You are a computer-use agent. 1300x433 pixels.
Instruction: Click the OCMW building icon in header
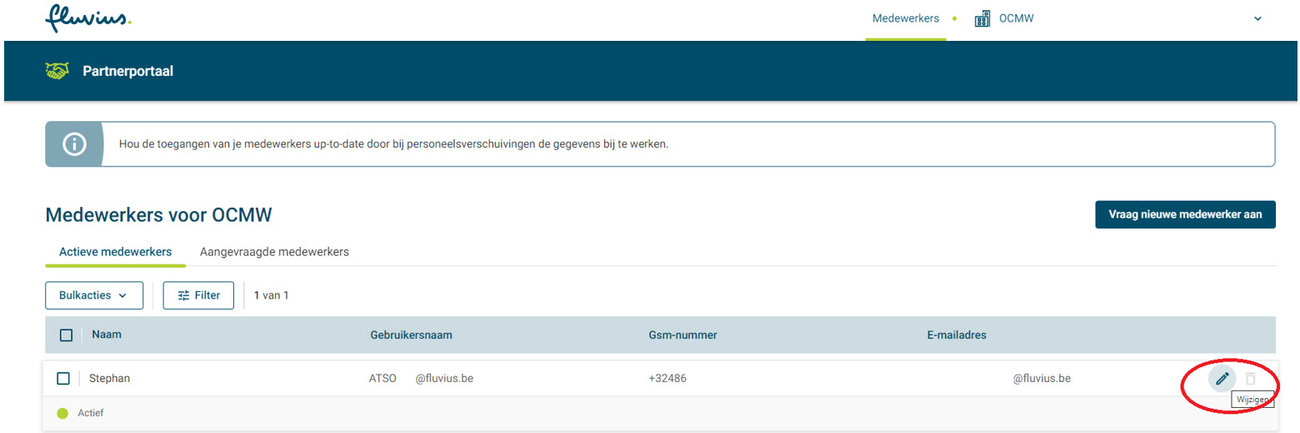tap(982, 18)
